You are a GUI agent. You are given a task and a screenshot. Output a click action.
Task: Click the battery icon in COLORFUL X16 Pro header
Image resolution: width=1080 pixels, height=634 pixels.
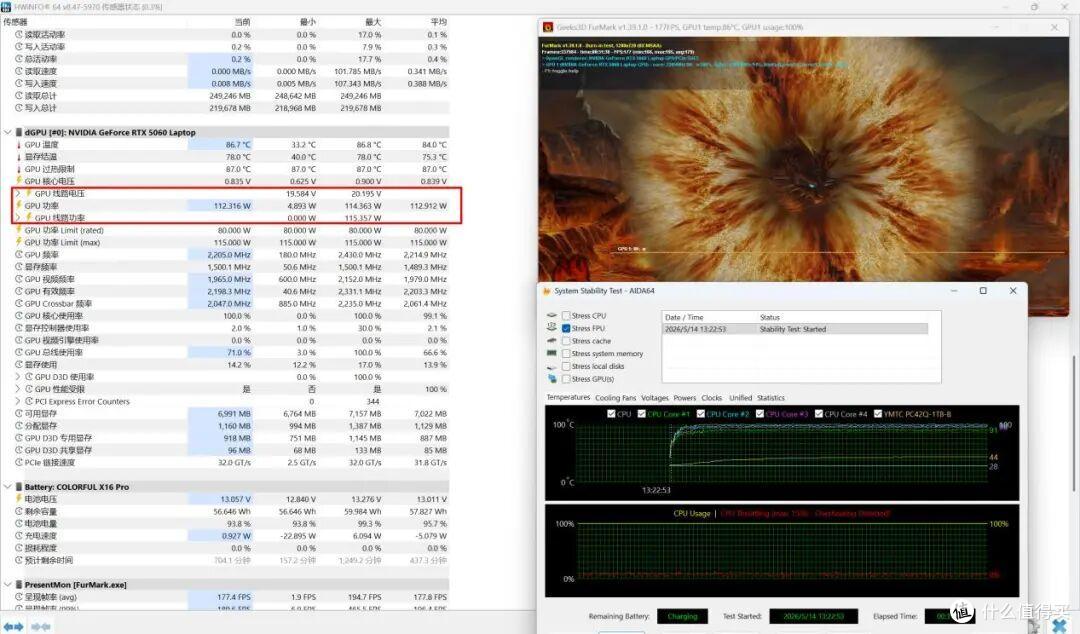tap(19, 487)
